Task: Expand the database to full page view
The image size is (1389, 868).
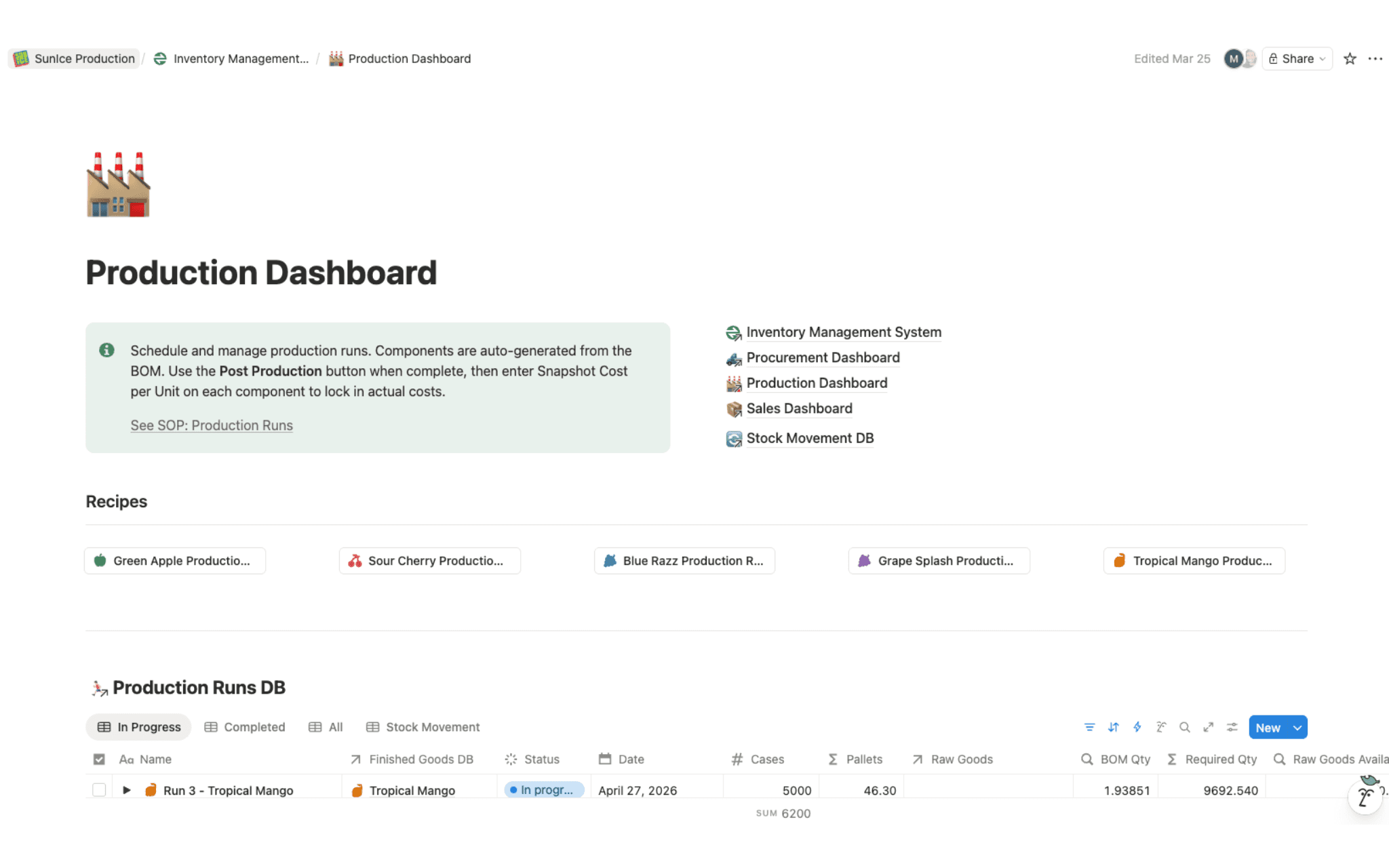Action: (x=1209, y=726)
